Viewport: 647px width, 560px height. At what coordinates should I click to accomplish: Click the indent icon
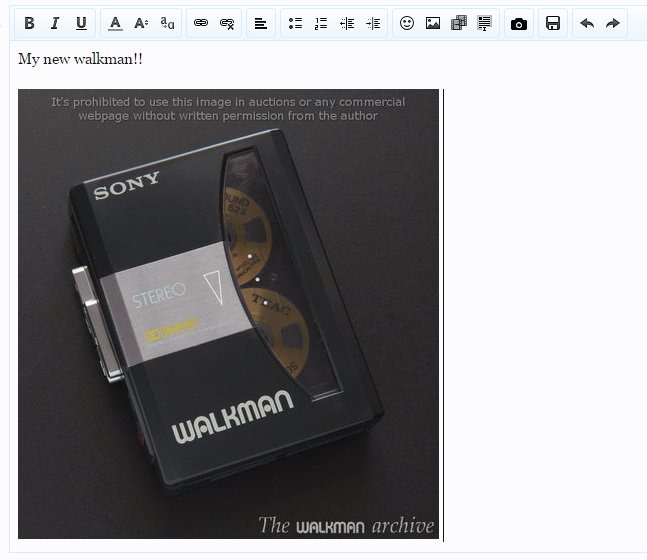click(x=373, y=23)
